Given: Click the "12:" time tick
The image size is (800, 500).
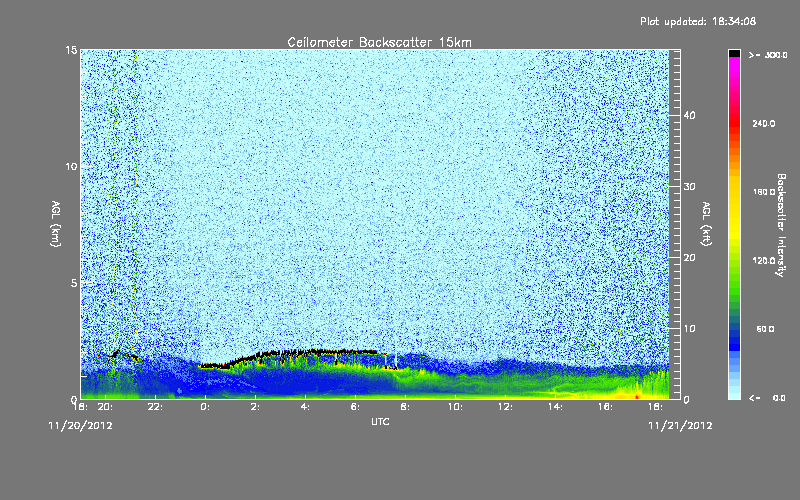Looking at the screenshot, I should click(x=505, y=407).
